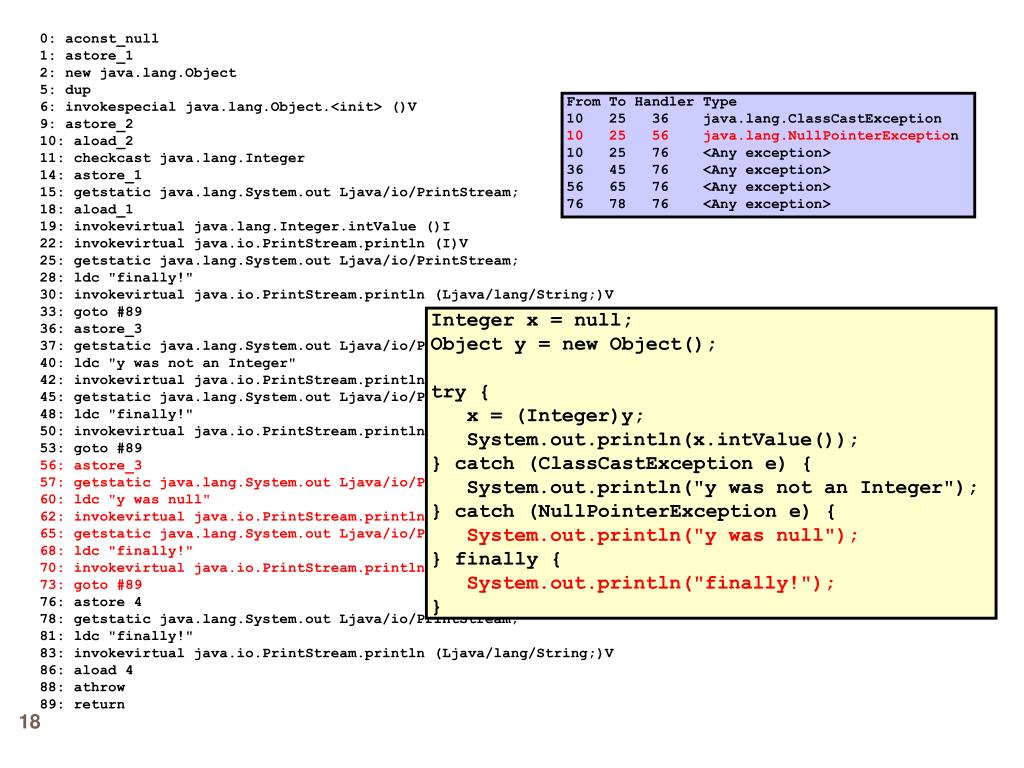The width and height of the screenshot is (1024, 768).
Task: Select line '36: astore_3'
Action: coord(90,328)
